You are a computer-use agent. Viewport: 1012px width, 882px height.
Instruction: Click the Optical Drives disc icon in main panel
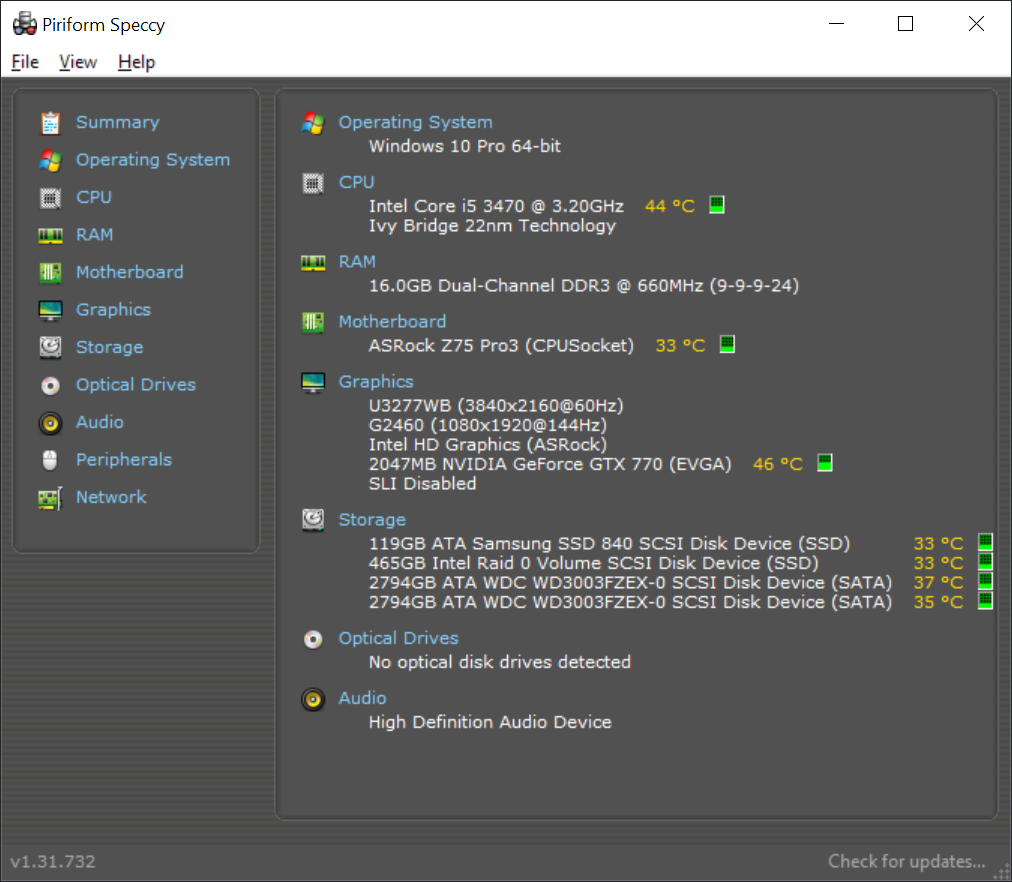(313, 639)
